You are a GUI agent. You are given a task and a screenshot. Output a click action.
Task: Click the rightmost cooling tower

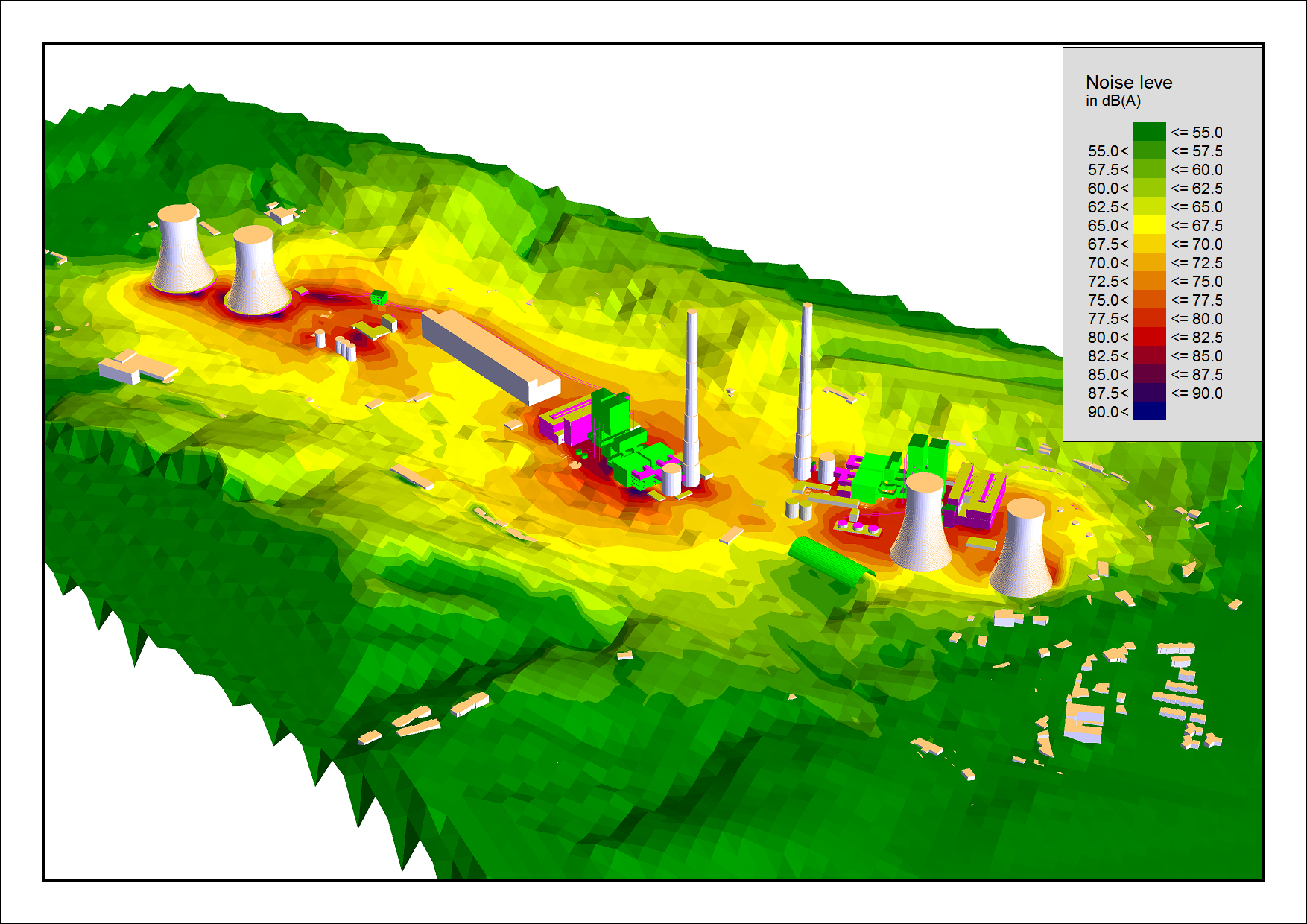[x=1022, y=548]
